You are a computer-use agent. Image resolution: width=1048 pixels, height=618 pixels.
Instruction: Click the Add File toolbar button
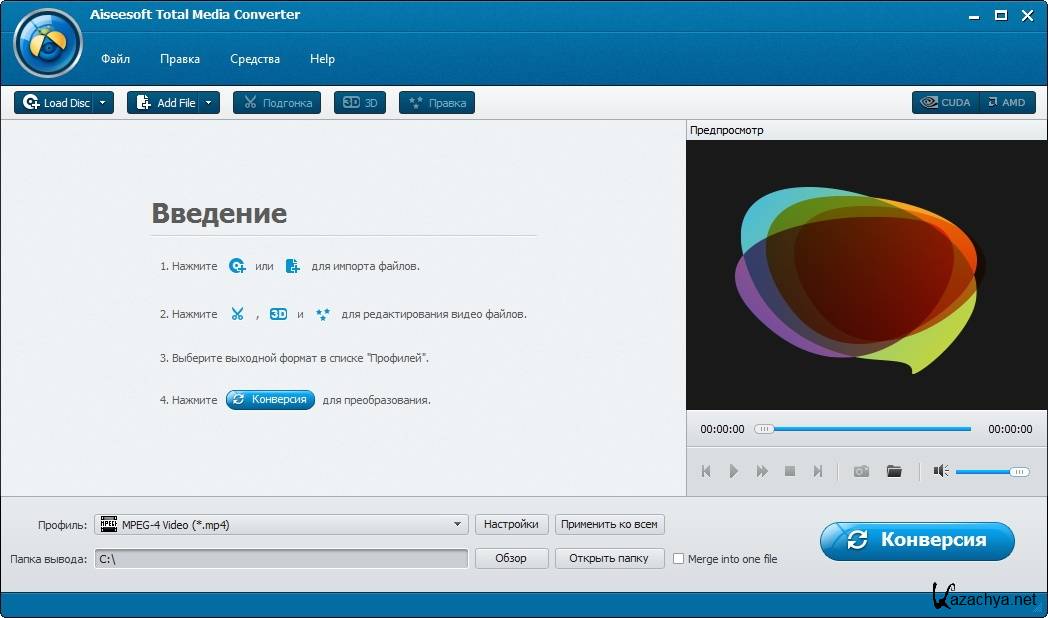(165, 103)
